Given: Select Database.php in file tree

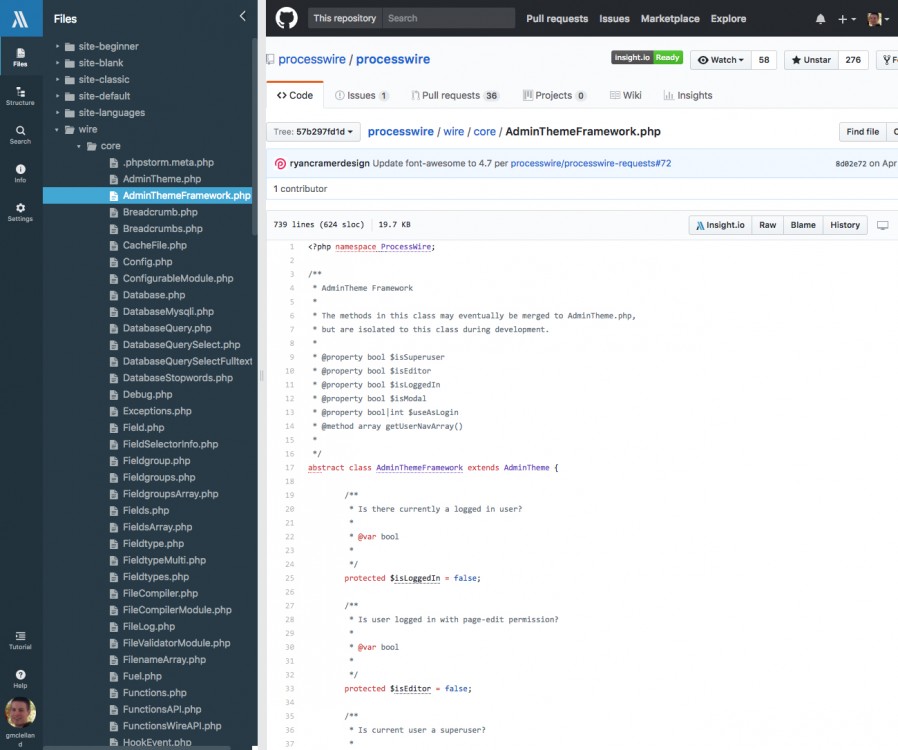Looking at the screenshot, I should click(x=153, y=295).
